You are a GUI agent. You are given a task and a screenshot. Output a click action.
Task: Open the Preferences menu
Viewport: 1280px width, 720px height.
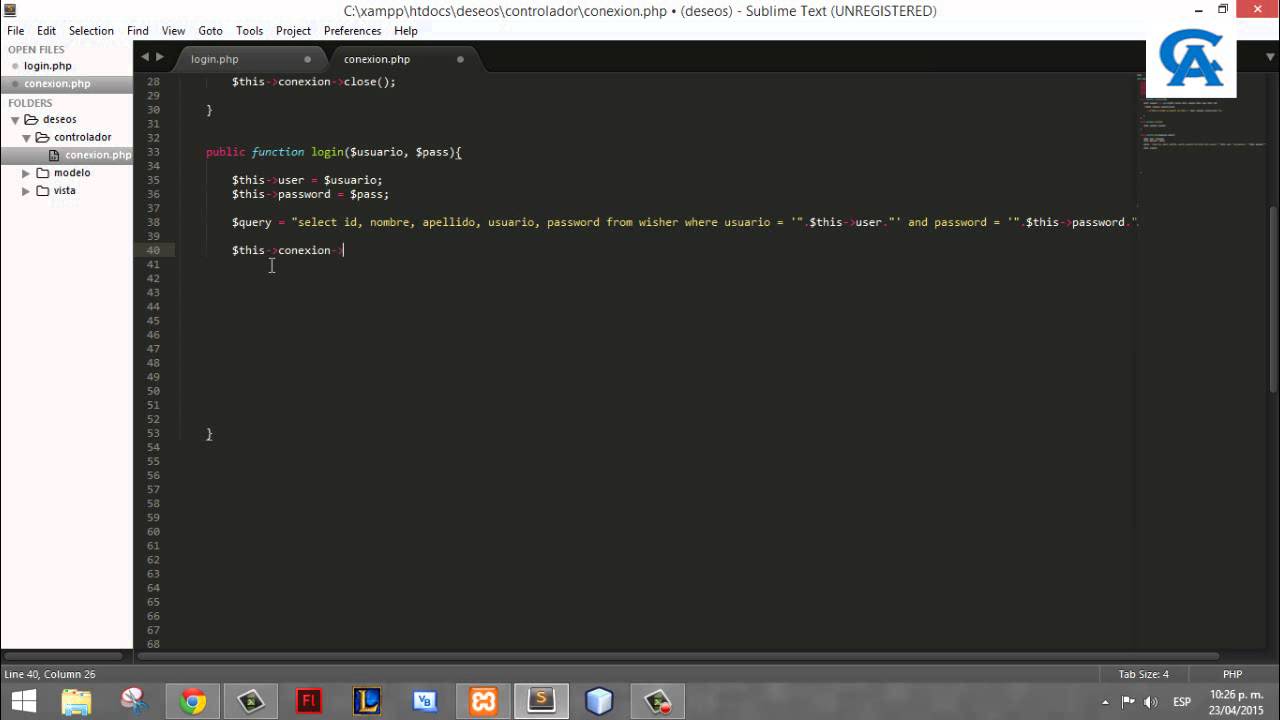(352, 31)
